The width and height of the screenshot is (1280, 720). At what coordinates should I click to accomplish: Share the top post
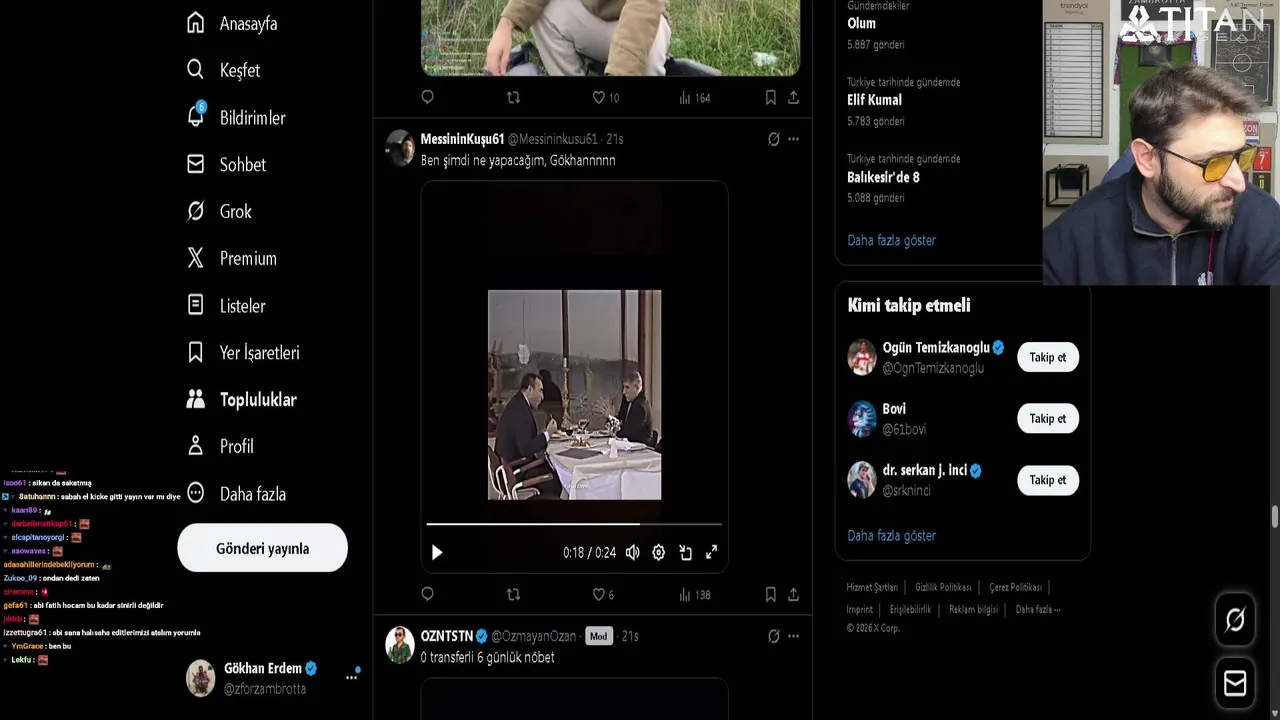pyautogui.click(x=793, y=97)
